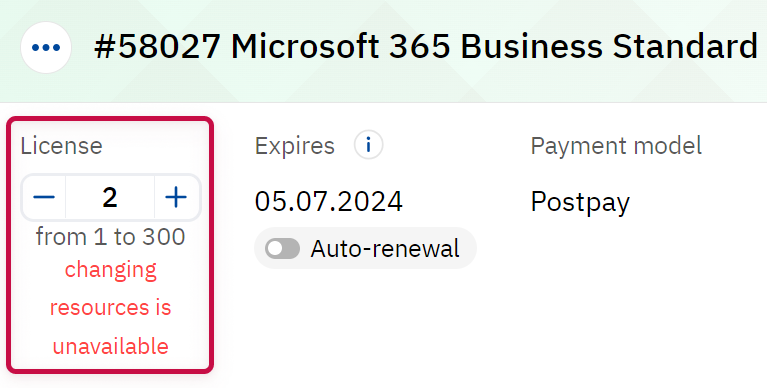Click the red 'changing resources is unavailable' warning
This screenshot has height=388, width=767.
pyautogui.click(x=111, y=308)
